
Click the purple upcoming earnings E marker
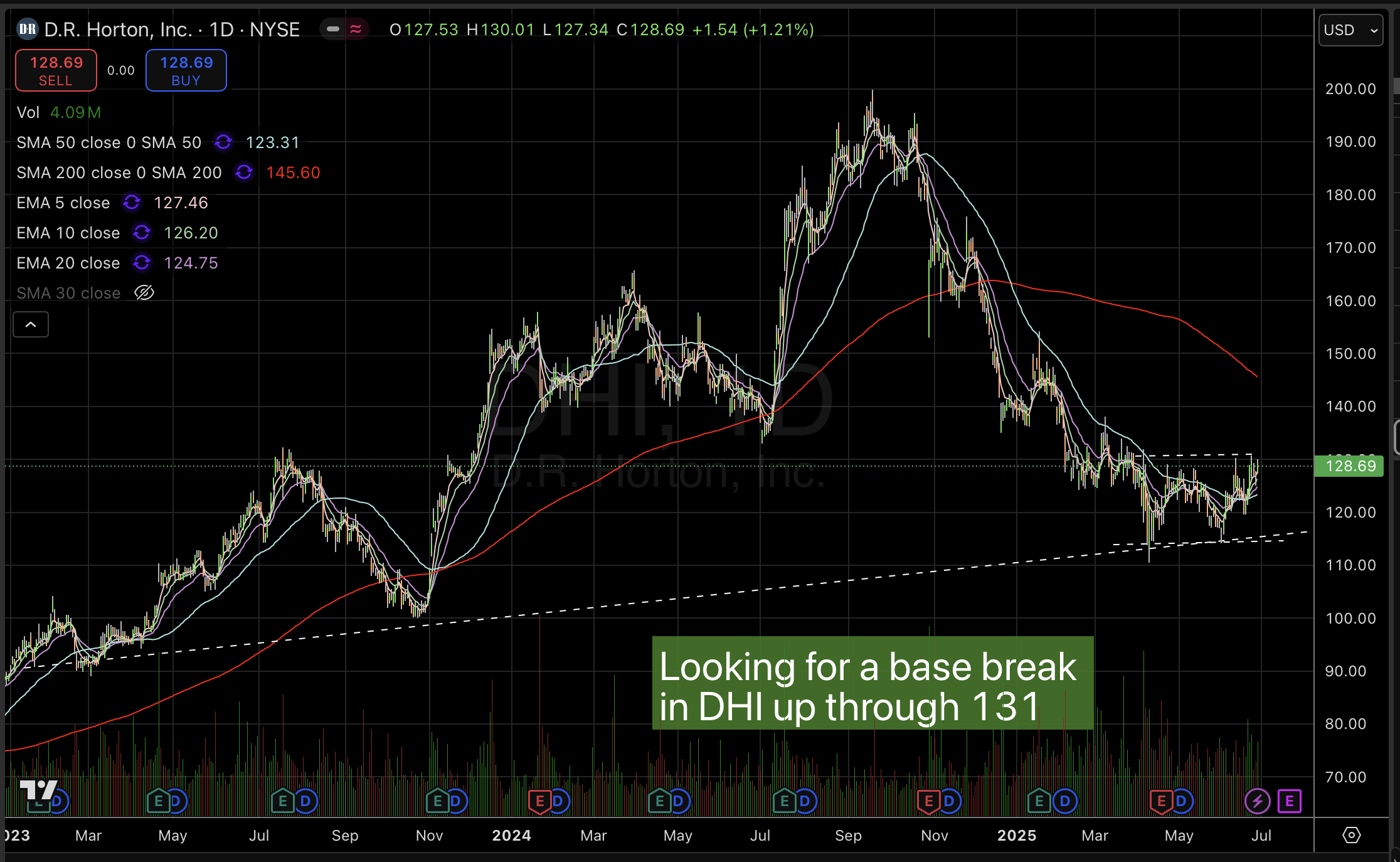1289,801
